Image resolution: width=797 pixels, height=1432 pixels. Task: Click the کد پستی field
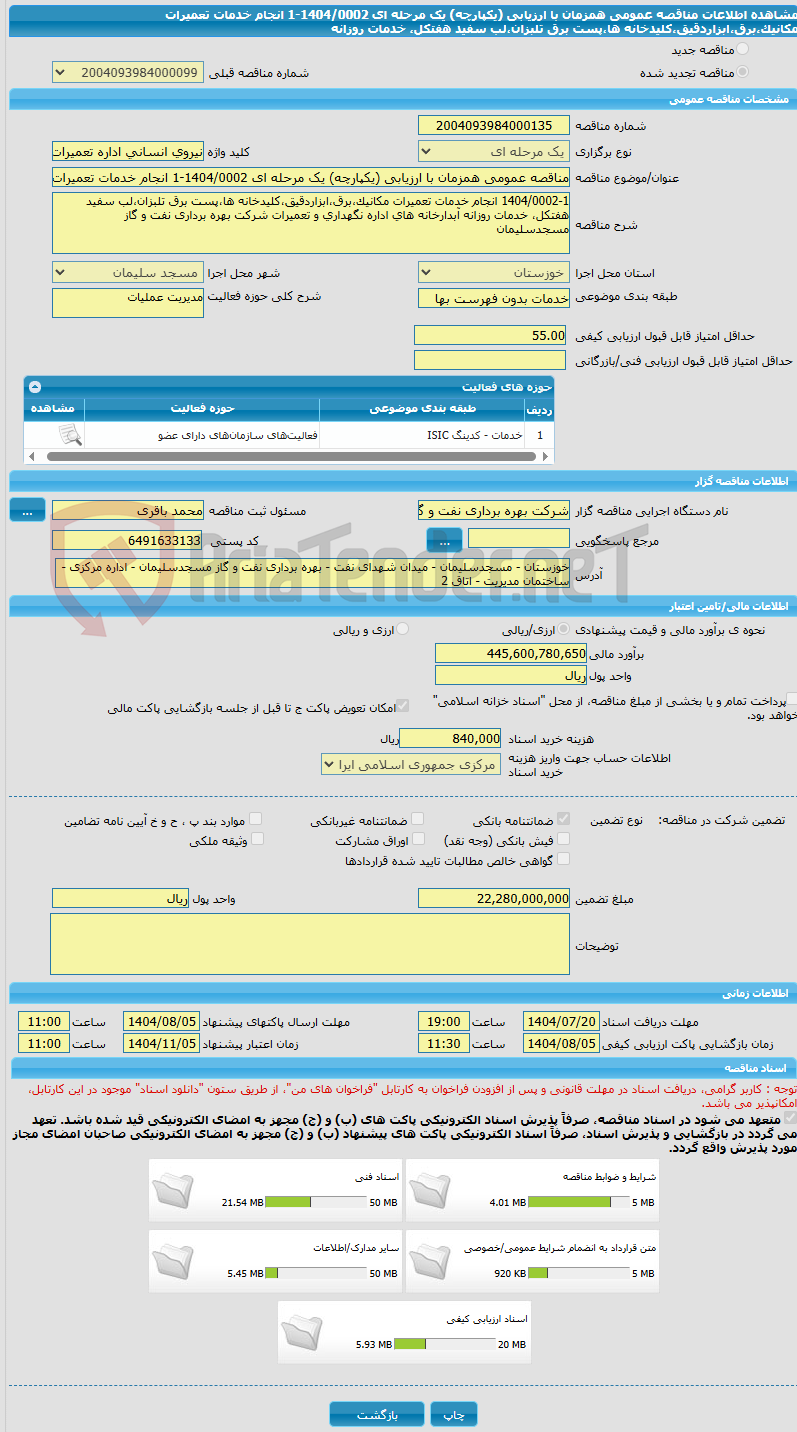[127, 540]
